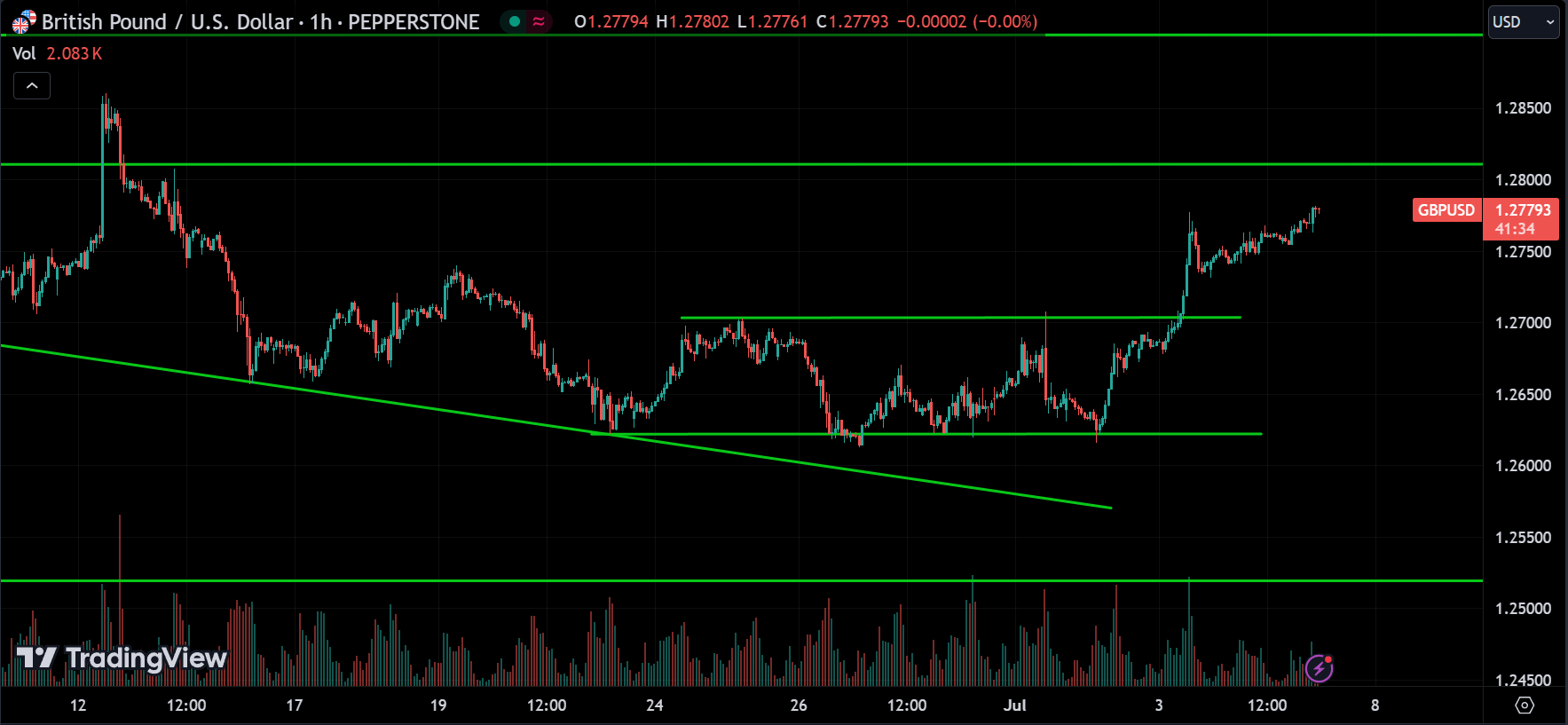Screen dimensions: 1568x725
Task: Click the change value −0.00002 (−0.00%)
Action: [x=967, y=21]
